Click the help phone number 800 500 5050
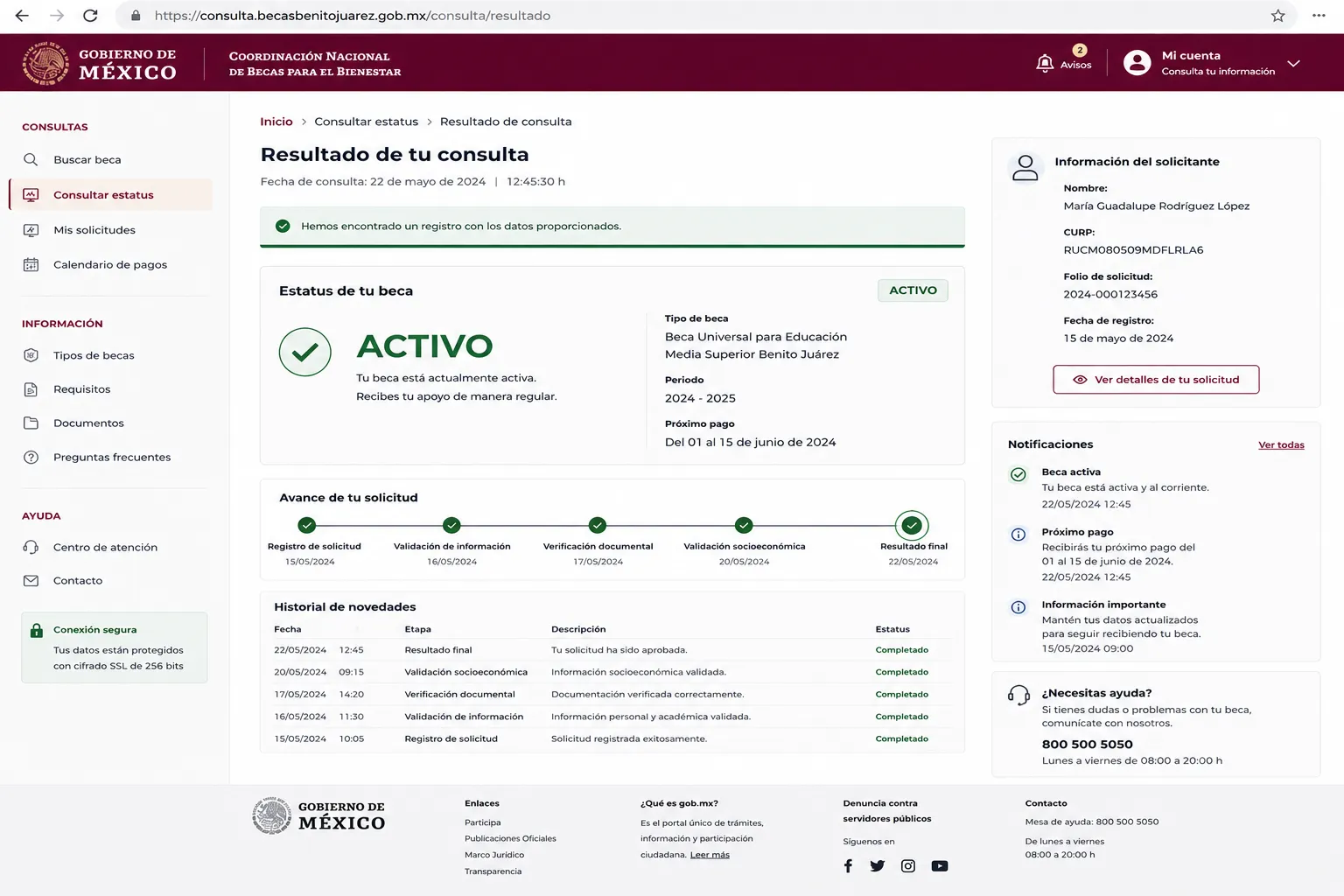The width and height of the screenshot is (1344, 896). click(x=1088, y=745)
